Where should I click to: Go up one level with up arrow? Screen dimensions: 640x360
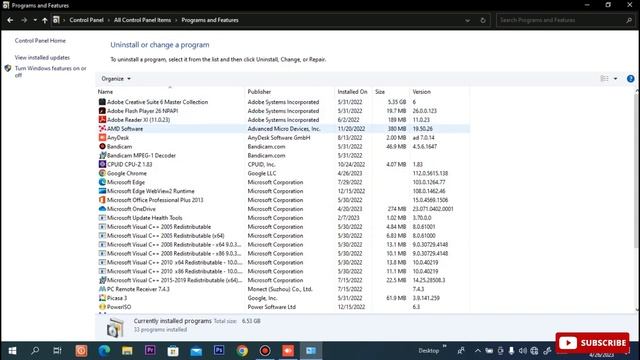44,20
